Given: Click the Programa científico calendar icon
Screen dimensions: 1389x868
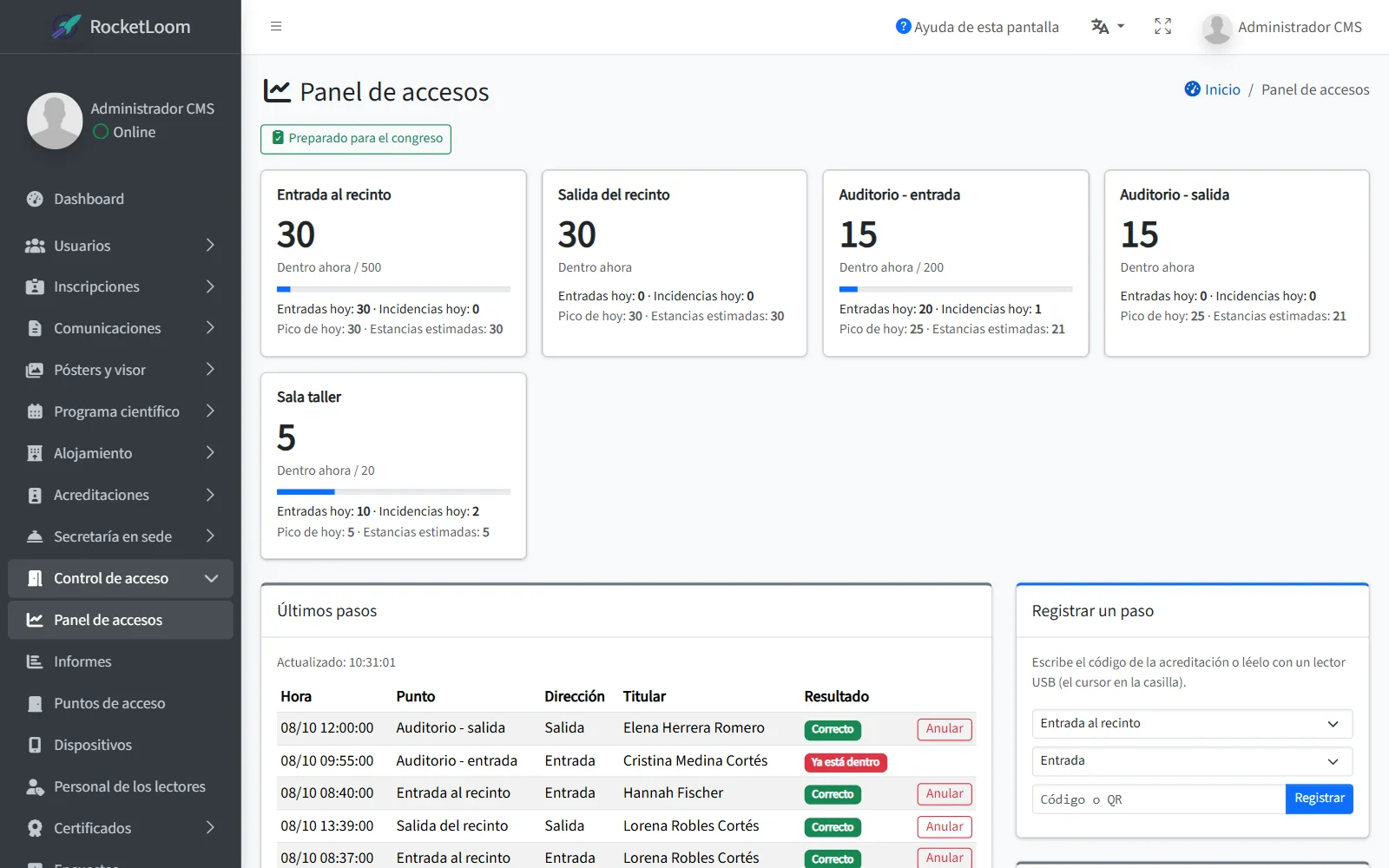Looking at the screenshot, I should pyautogui.click(x=35, y=411).
